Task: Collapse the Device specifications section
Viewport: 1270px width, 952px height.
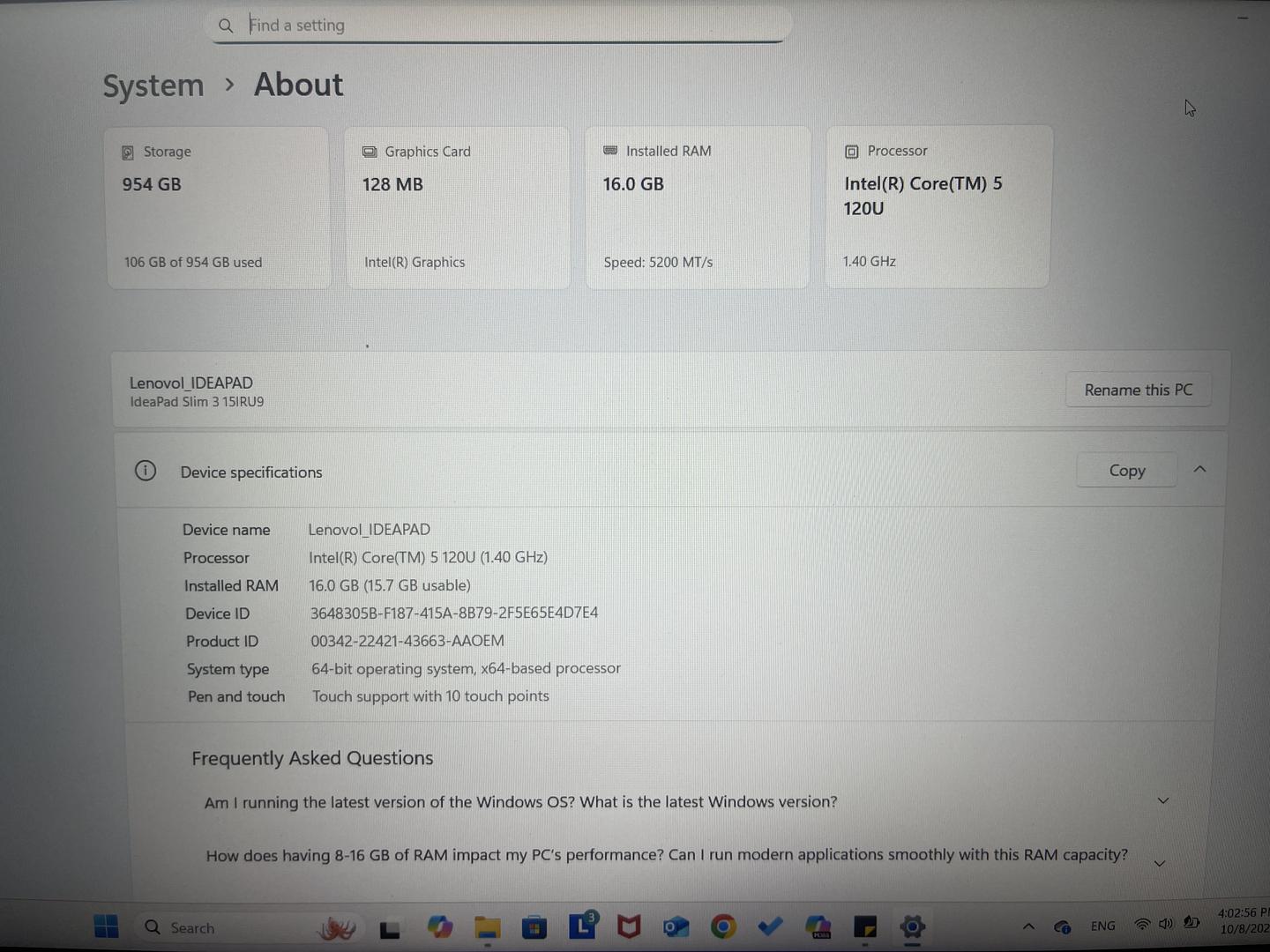Action: (1199, 470)
